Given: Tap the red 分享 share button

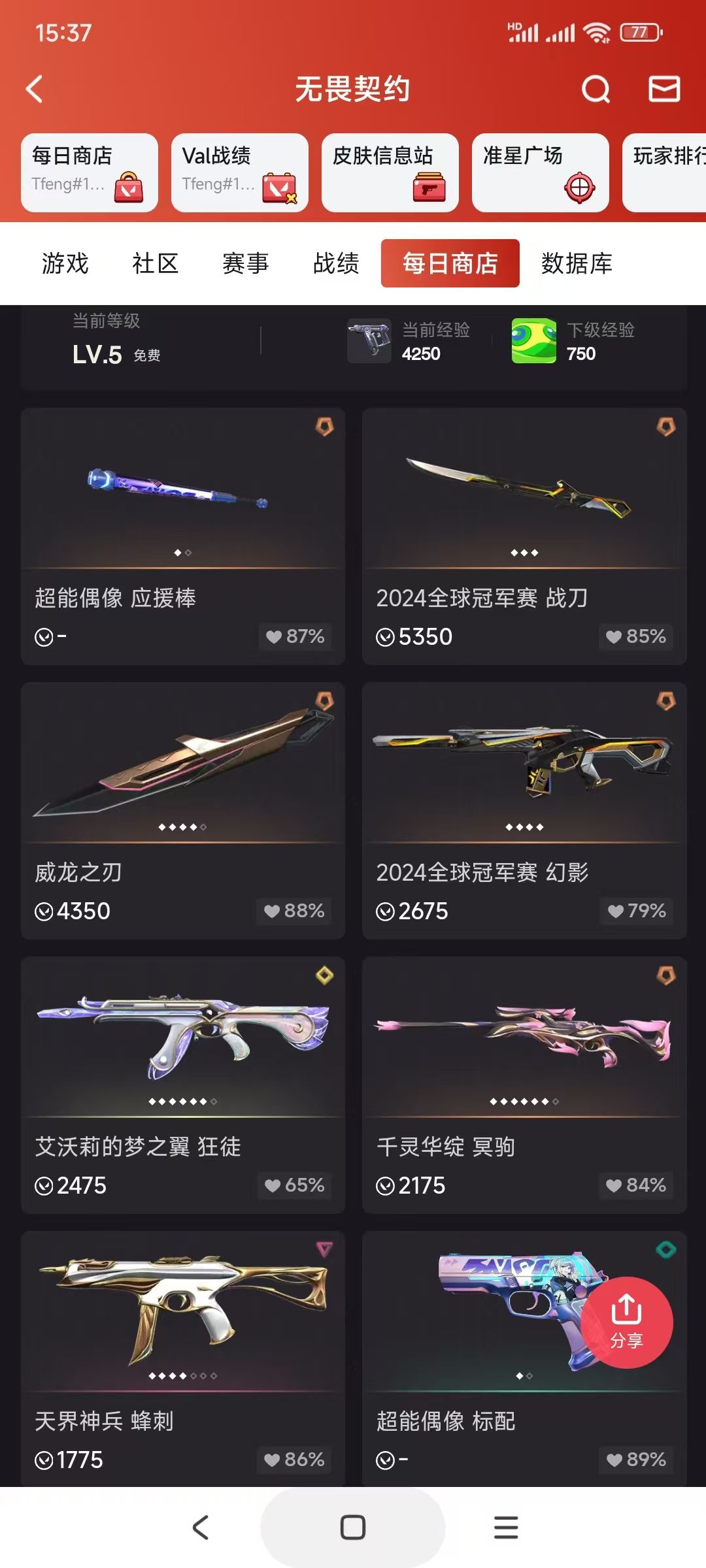Looking at the screenshot, I should 626,1322.
